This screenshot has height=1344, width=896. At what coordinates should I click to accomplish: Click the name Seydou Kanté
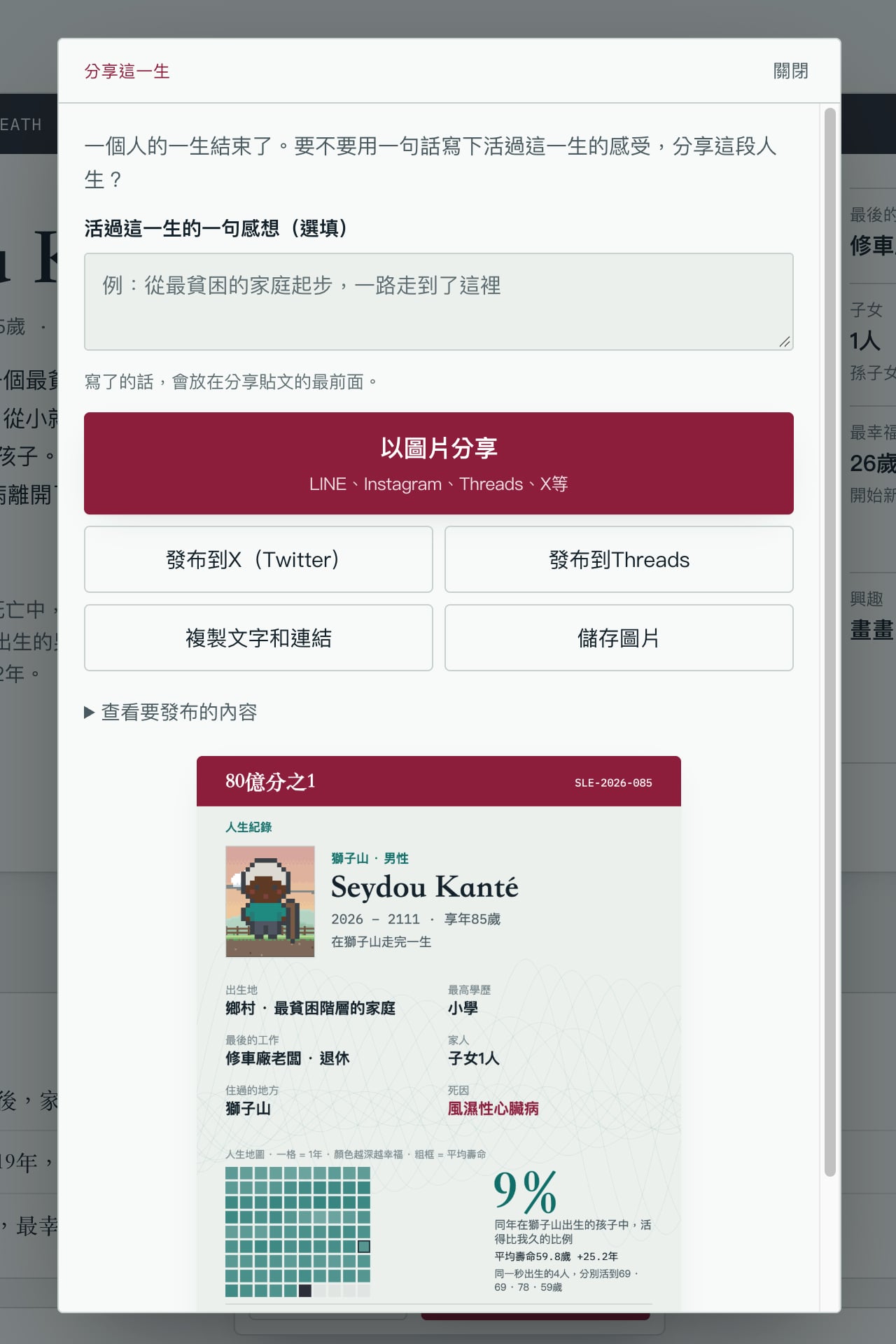(x=425, y=887)
